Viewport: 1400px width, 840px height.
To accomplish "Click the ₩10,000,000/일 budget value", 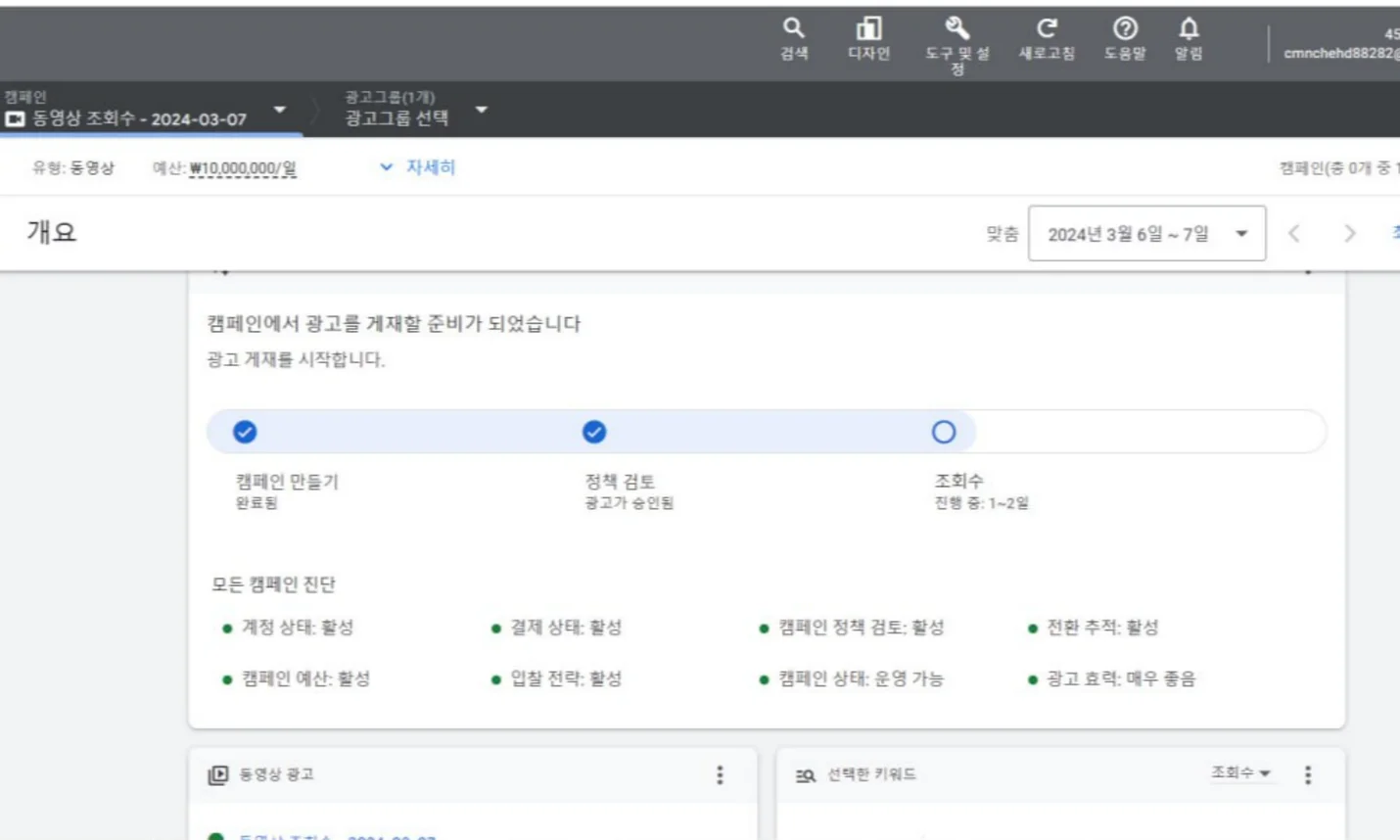I will pos(243,168).
